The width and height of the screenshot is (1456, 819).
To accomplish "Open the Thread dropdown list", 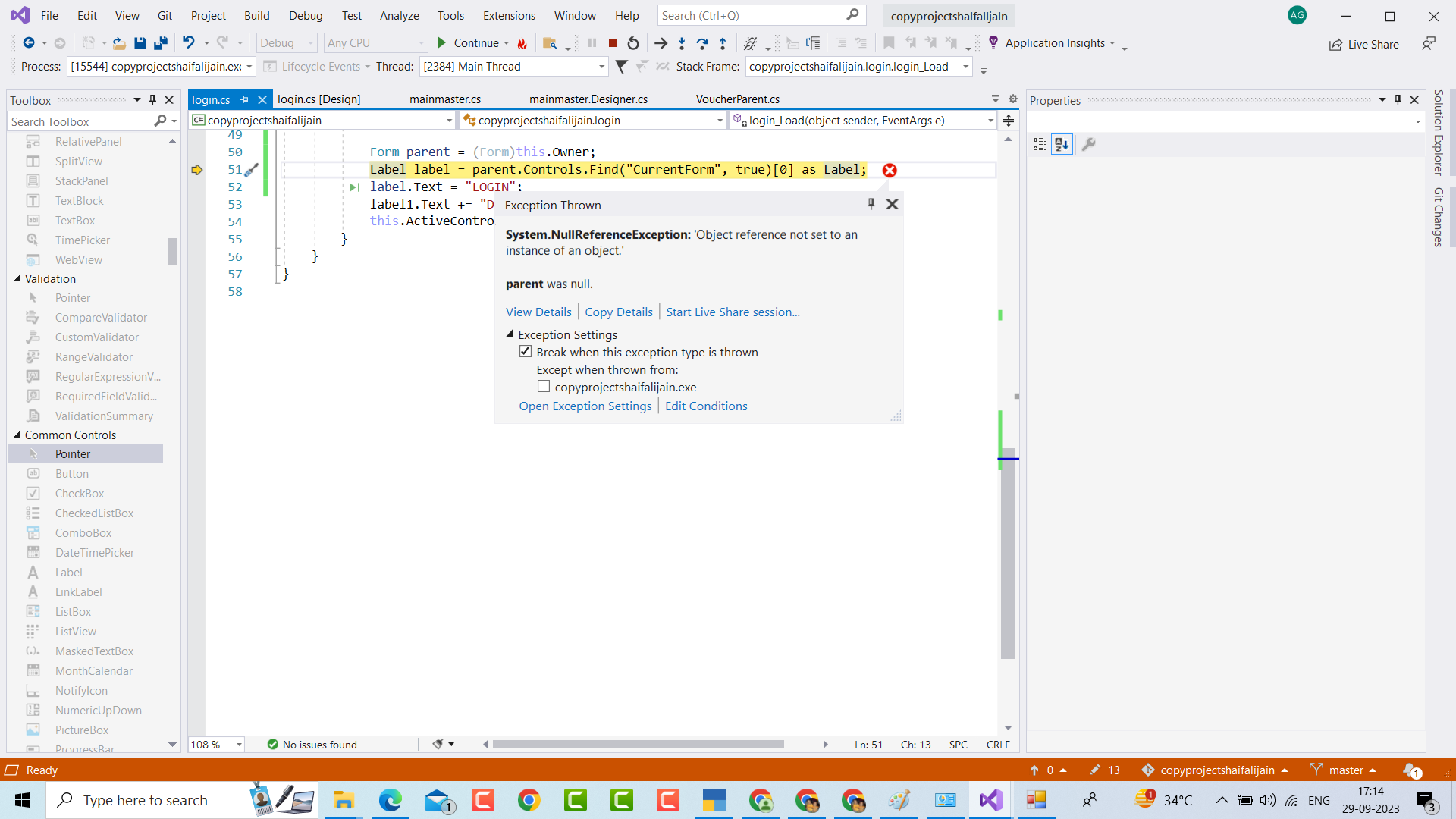I will click(601, 67).
